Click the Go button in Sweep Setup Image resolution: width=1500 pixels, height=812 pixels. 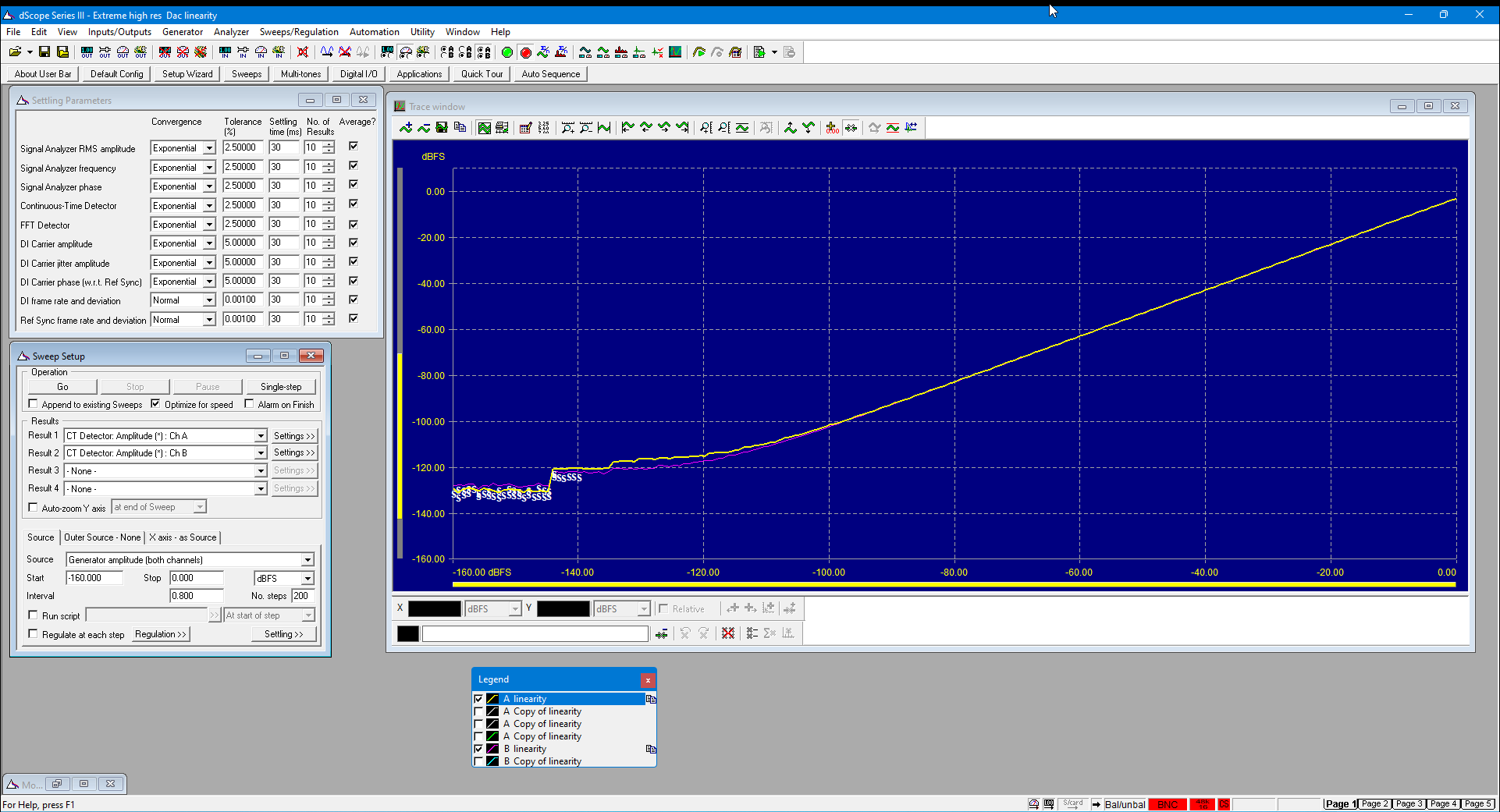[62, 387]
